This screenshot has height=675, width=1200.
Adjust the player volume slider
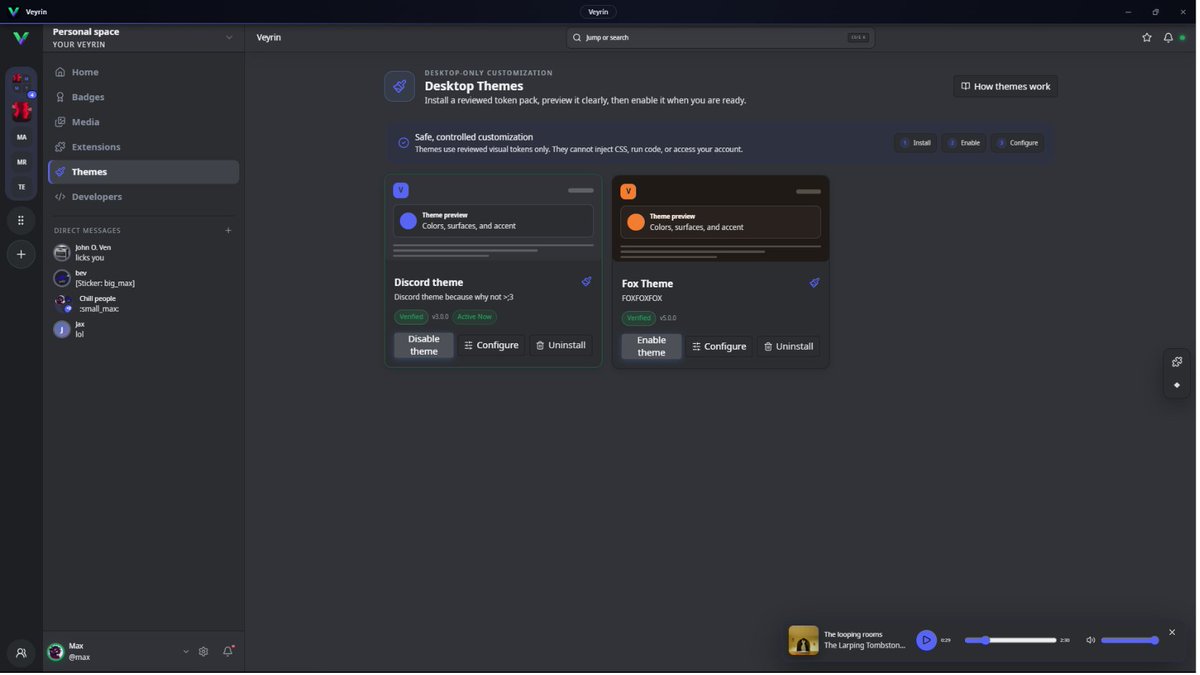[1130, 640]
